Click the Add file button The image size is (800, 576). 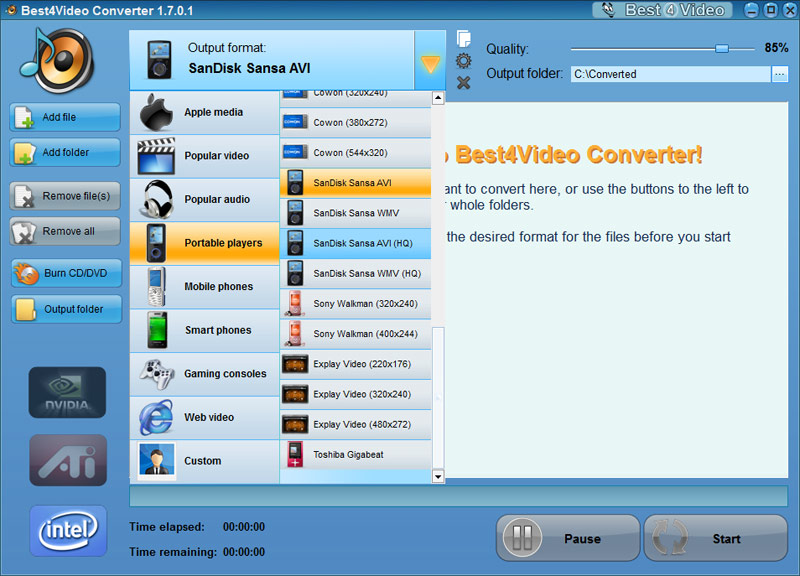tap(65, 117)
